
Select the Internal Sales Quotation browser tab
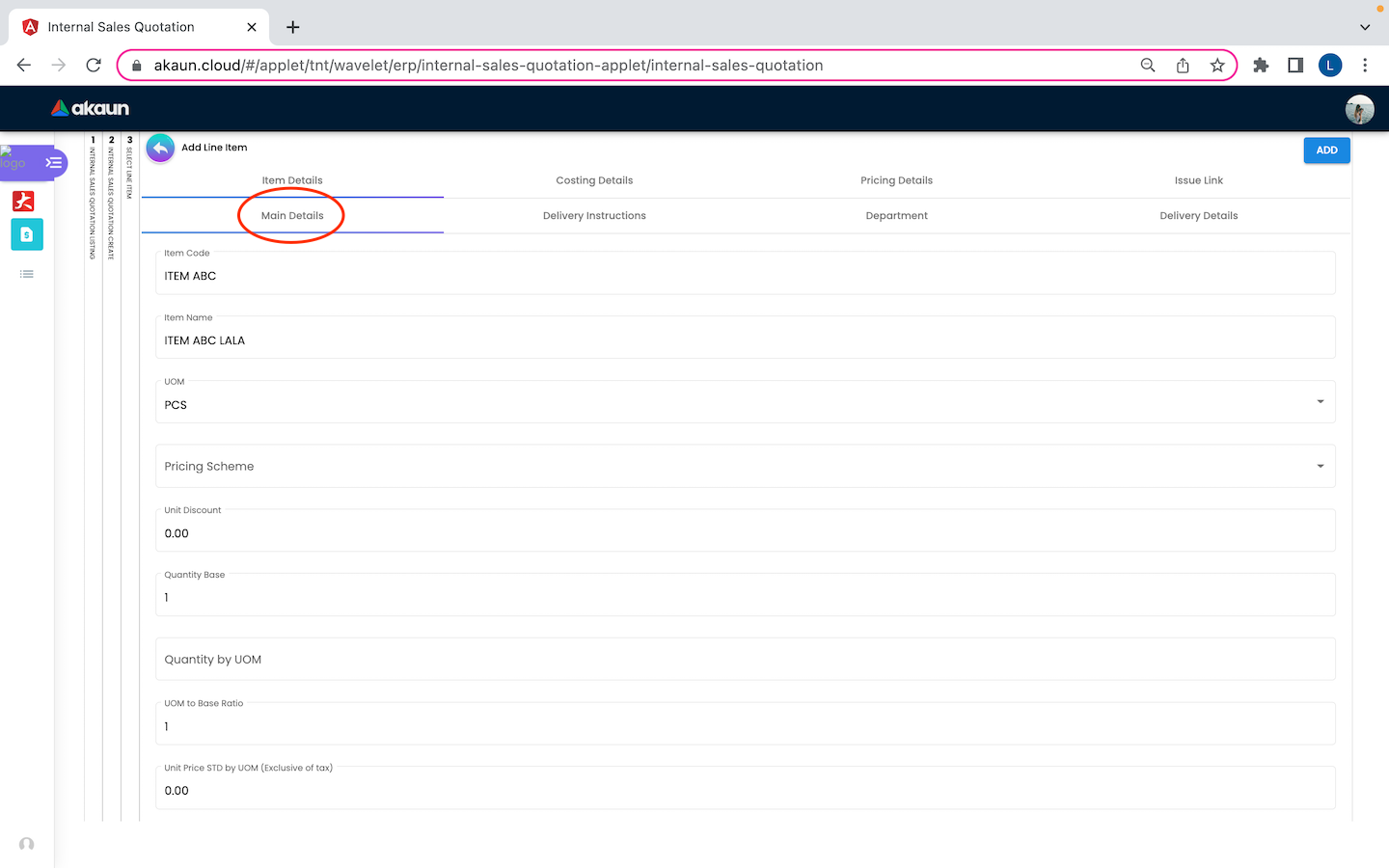(x=139, y=27)
